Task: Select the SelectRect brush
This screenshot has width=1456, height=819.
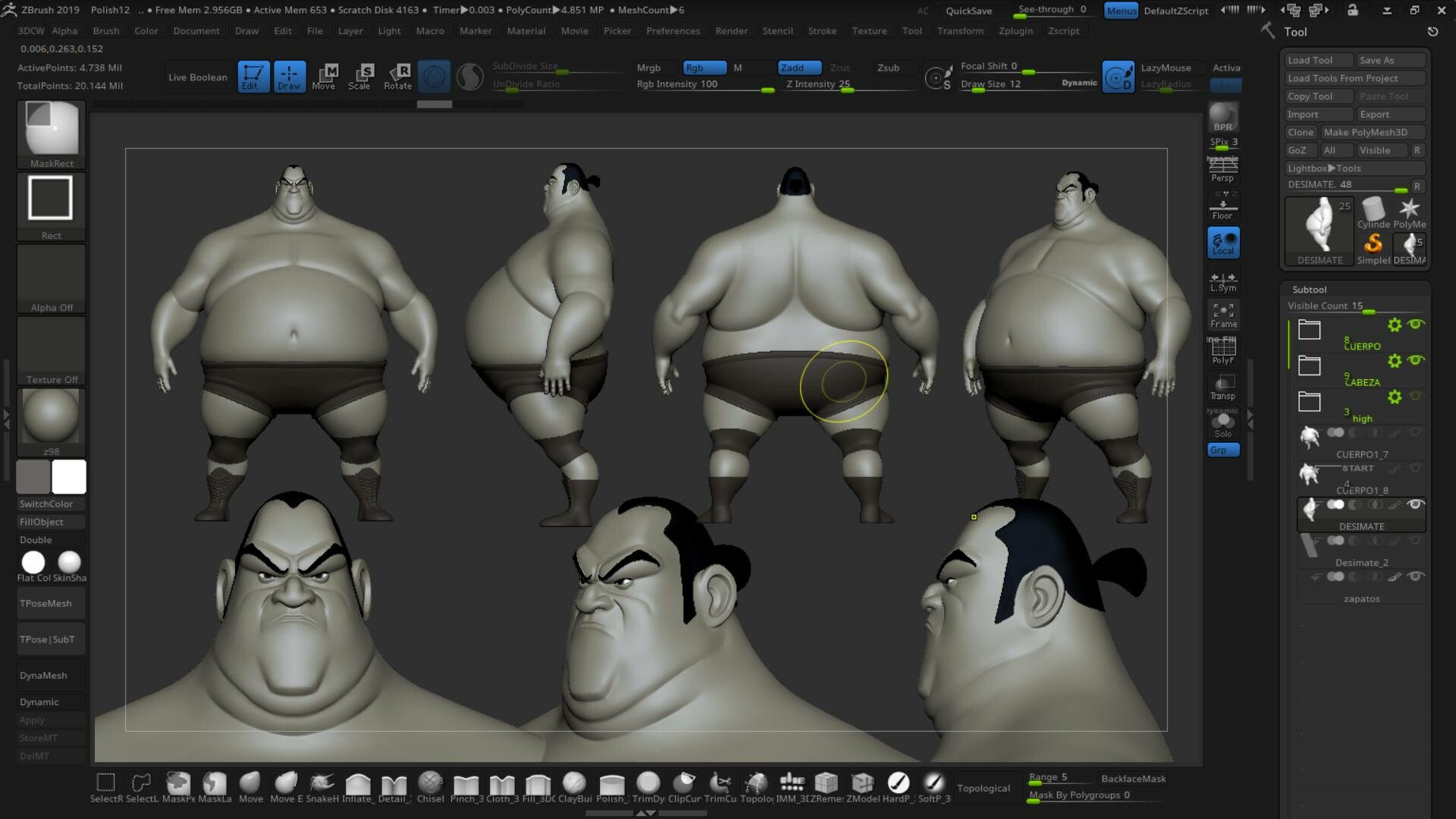Action: point(106,787)
